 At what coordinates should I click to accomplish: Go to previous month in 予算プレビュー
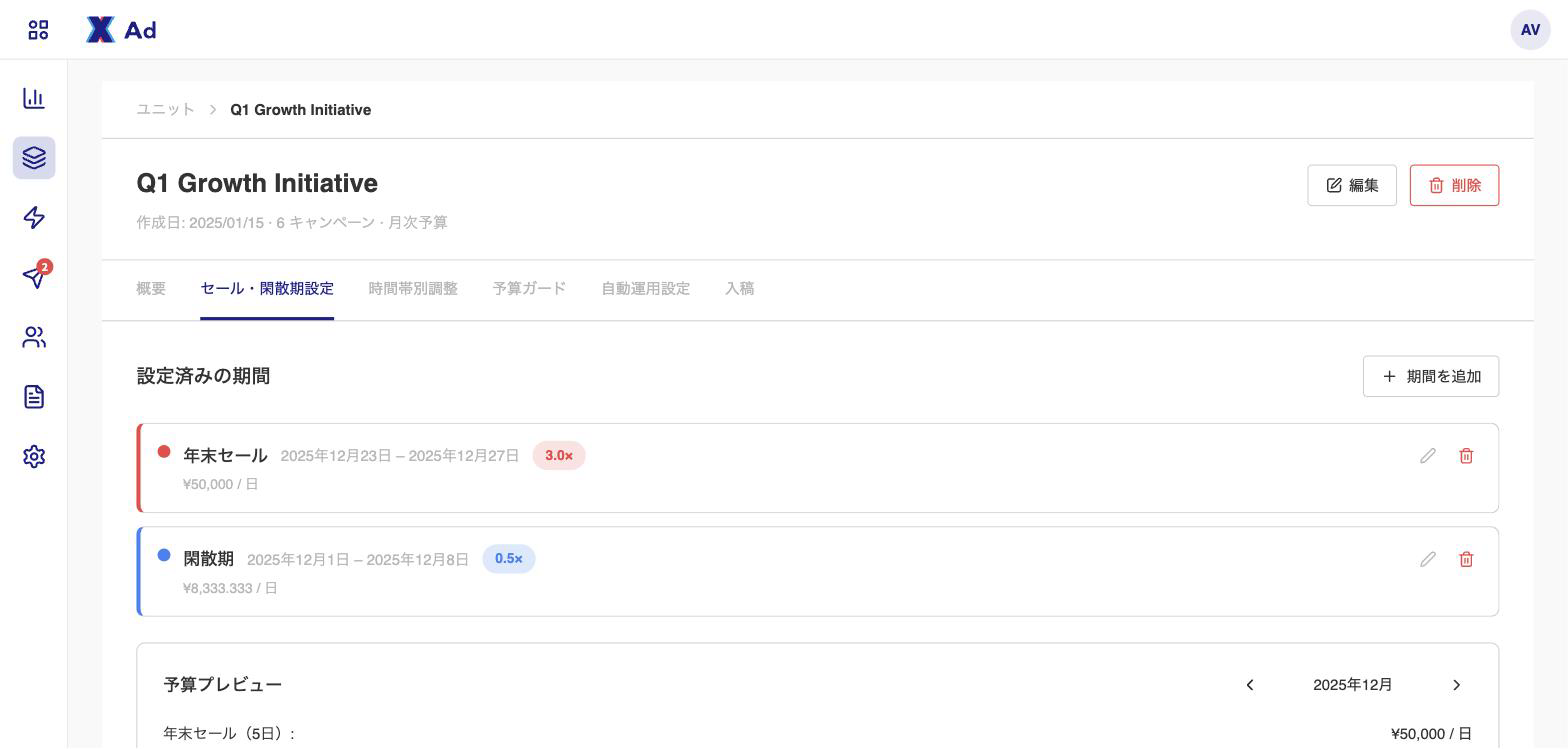pyautogui.click(x=1250, y=685)
